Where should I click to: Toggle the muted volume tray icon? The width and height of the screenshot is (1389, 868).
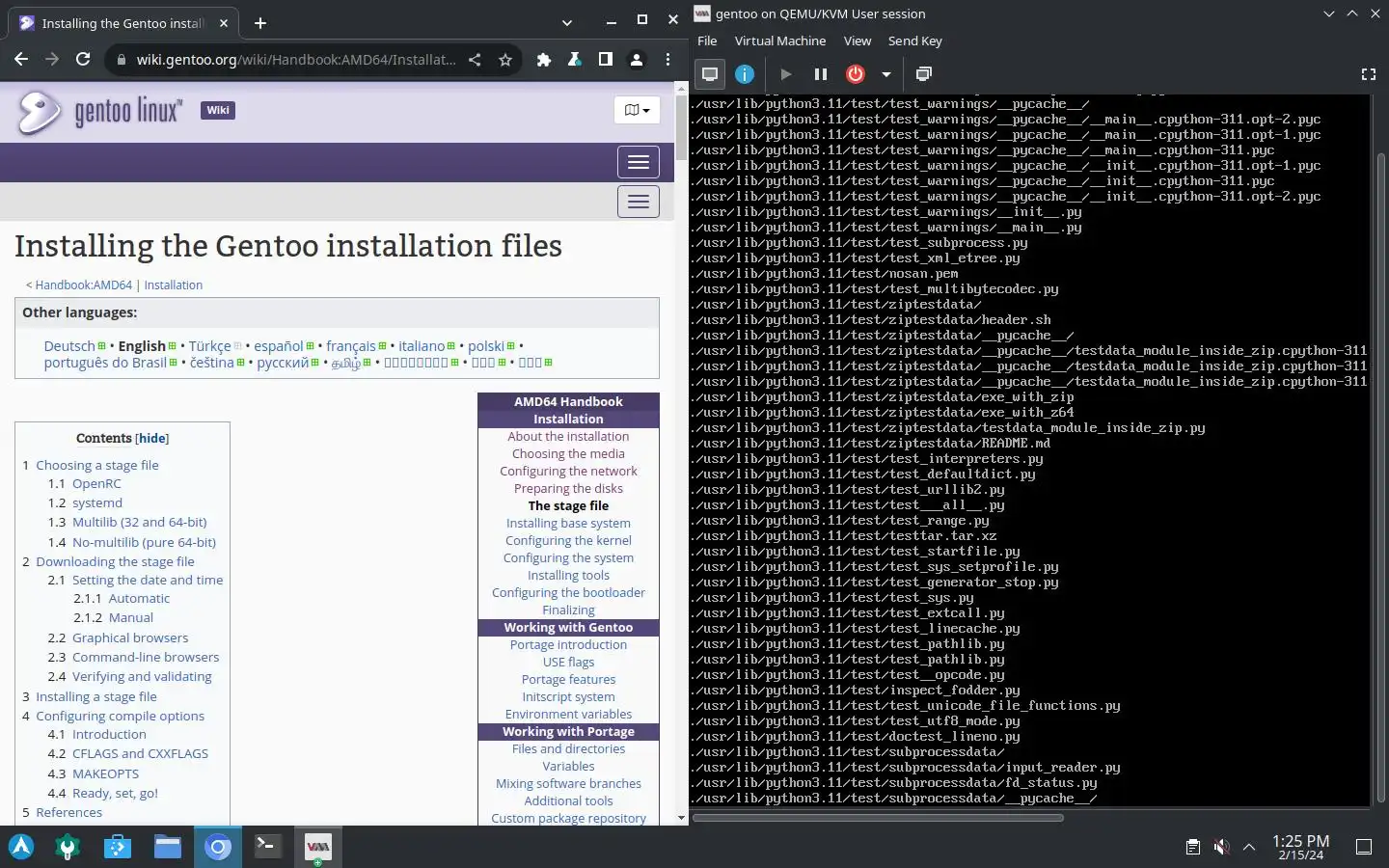coord(1221,847)
